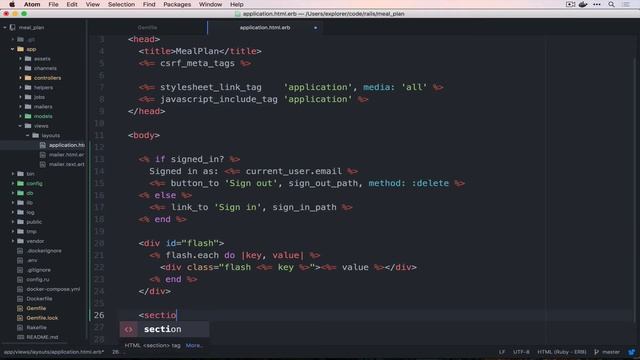Accept the 'section' autocomplete suggestion
640x360 pixels.
[x=164, y=329]
